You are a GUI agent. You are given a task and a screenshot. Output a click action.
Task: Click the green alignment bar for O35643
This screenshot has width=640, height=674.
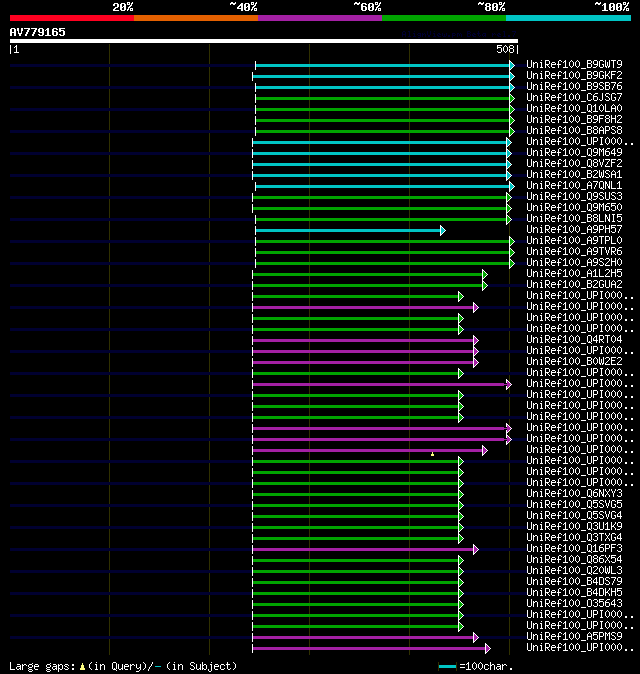[x=355, y=604]
